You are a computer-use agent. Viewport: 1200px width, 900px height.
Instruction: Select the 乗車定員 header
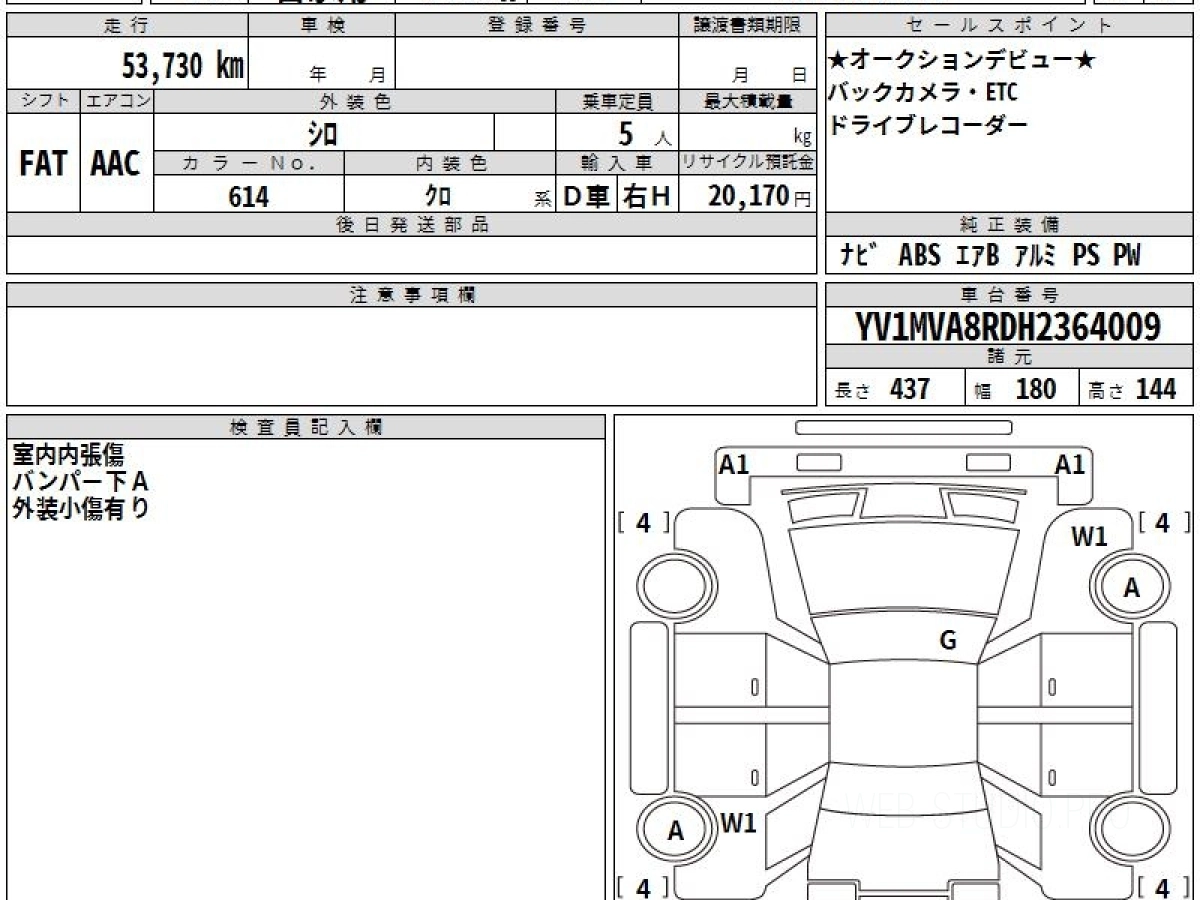click(x=617, y=101)
